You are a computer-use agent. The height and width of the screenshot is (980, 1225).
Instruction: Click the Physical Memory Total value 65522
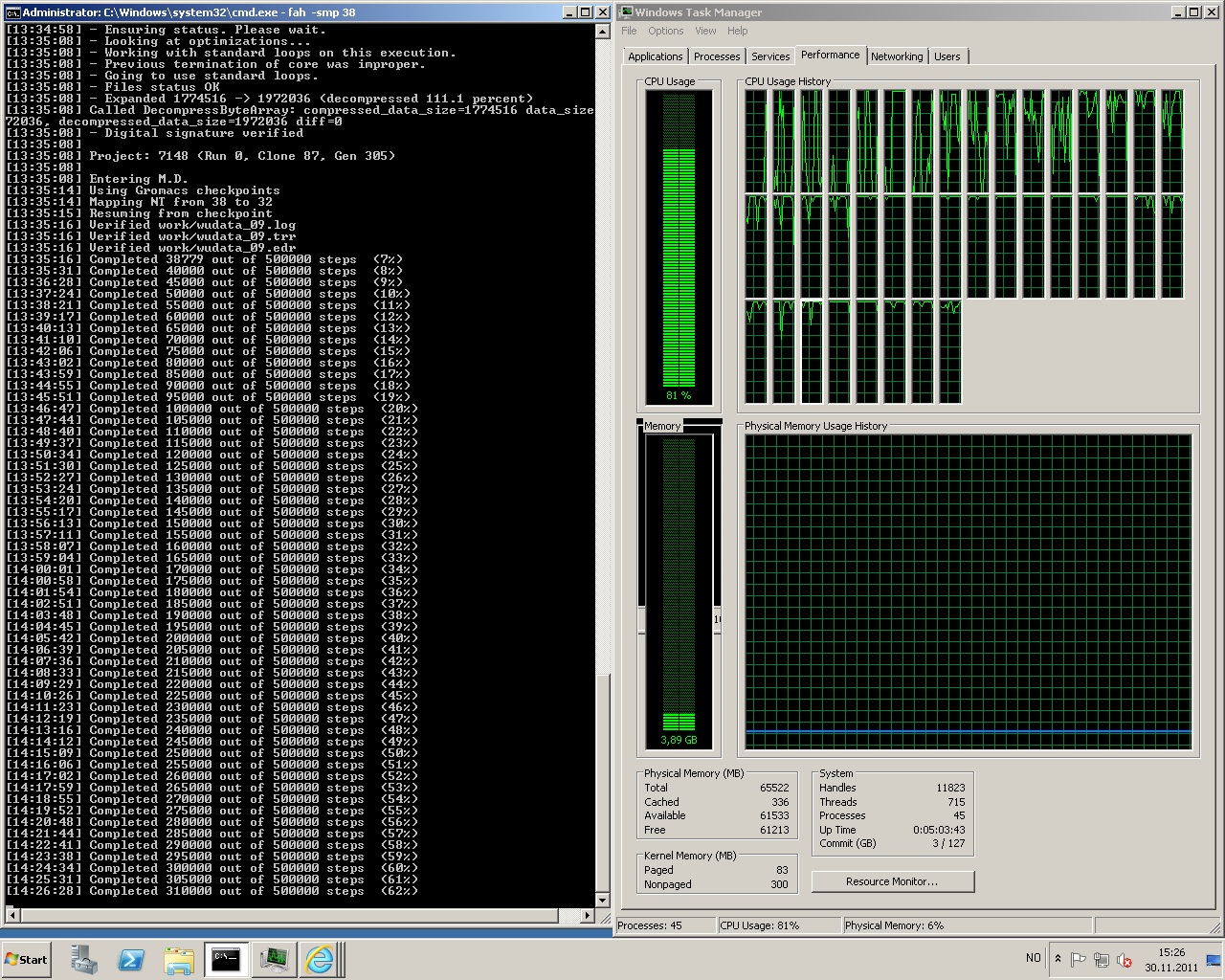(x=774, y=788)
